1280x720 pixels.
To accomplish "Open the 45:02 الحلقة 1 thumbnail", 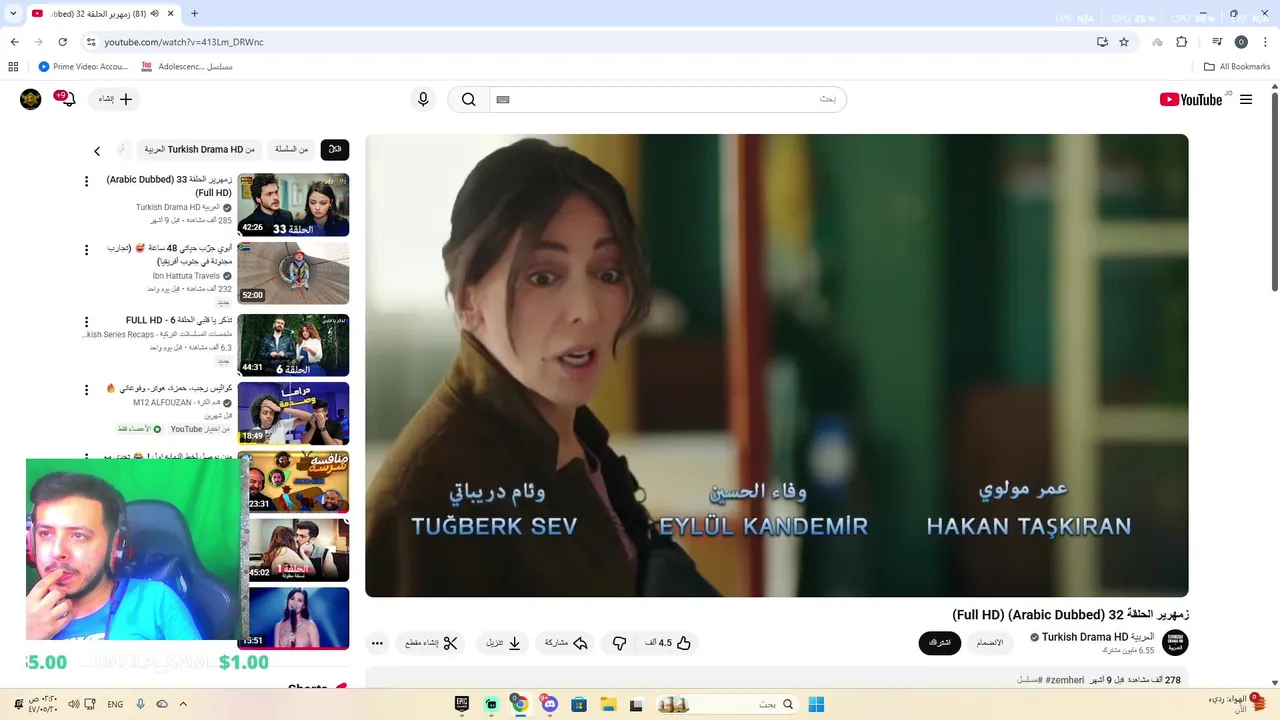I will pos(297,549).
